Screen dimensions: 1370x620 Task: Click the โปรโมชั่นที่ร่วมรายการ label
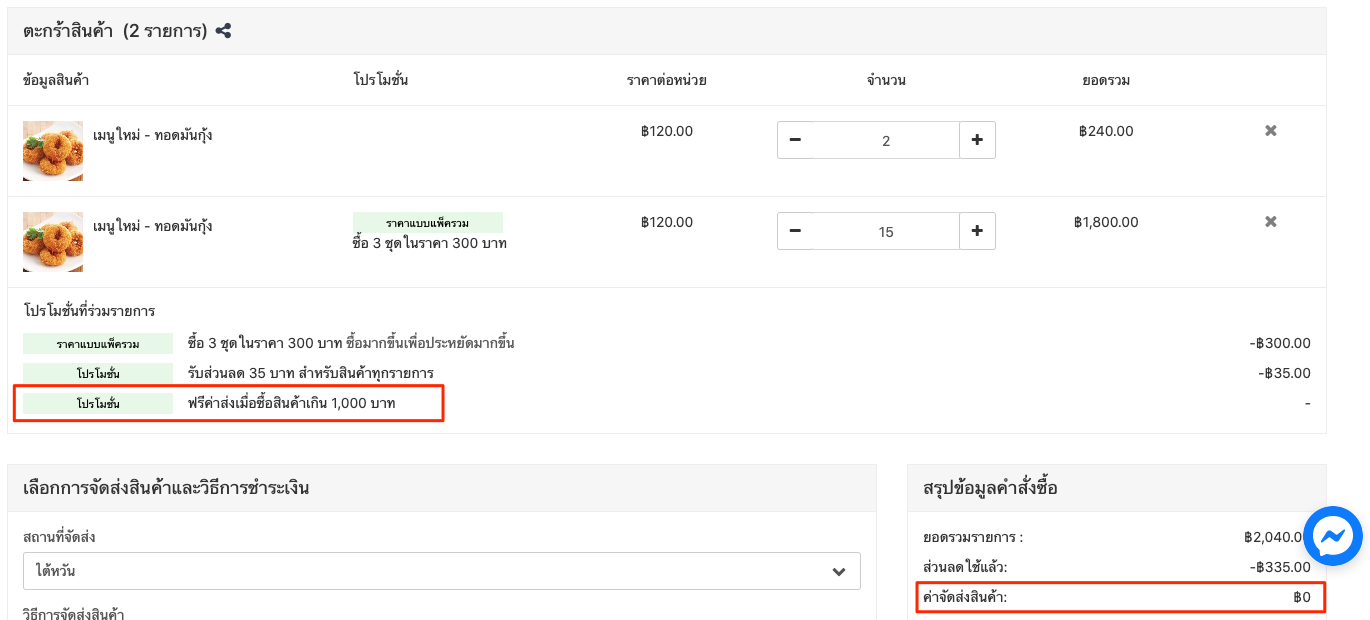coord(89,311)
